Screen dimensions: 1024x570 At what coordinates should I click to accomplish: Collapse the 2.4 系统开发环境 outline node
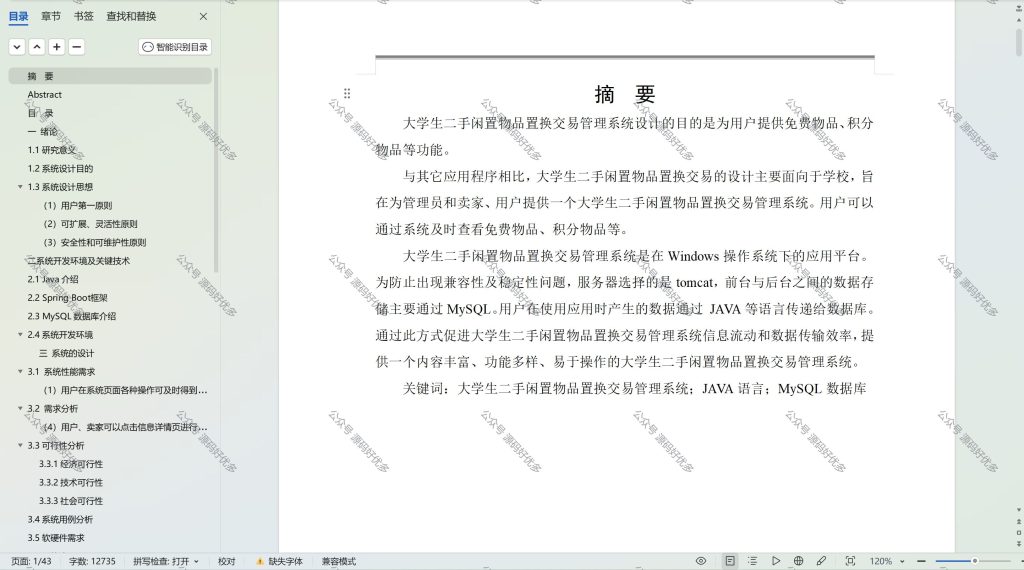point(20,334)
